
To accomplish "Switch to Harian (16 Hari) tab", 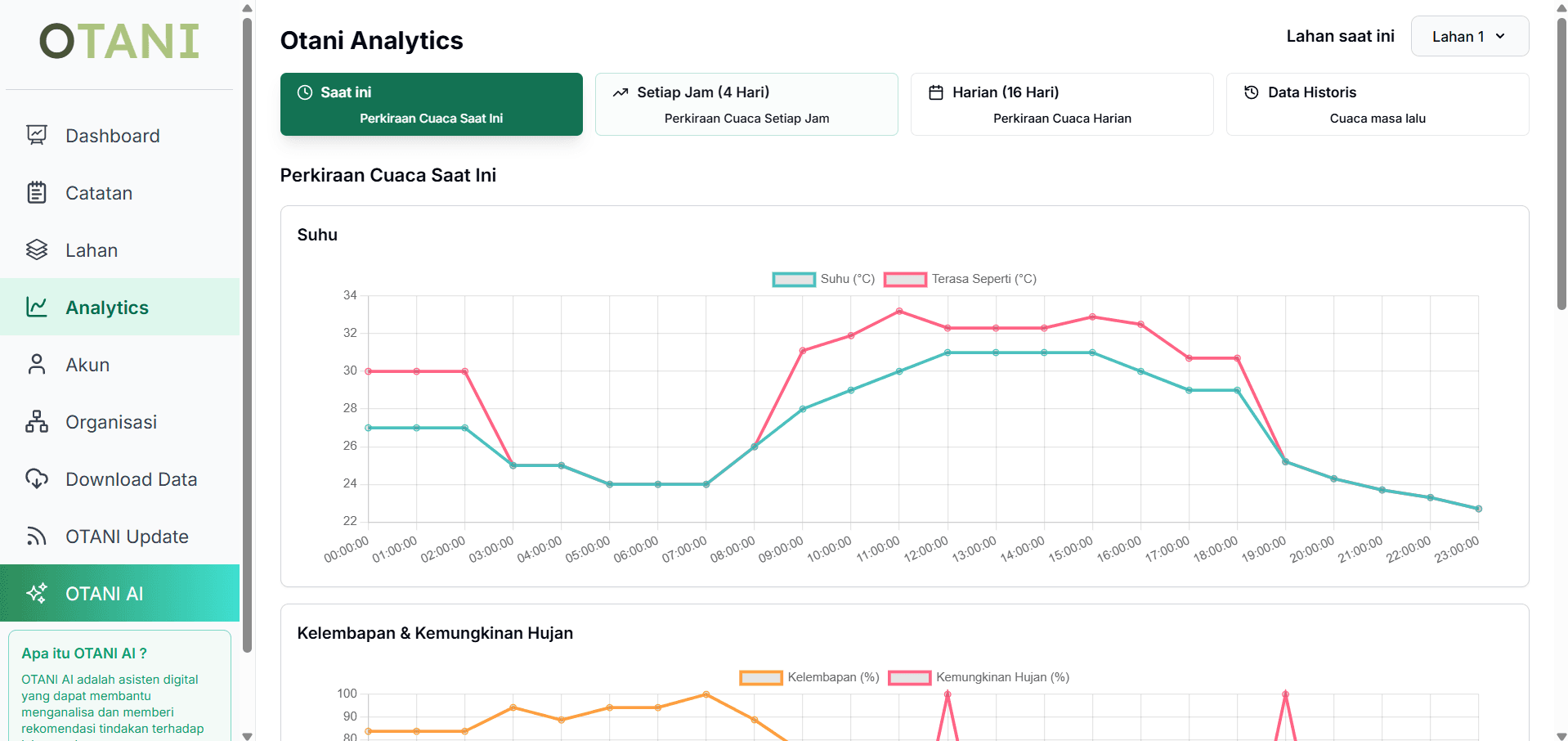I will pyautogui.click(x=1061, y=104).
